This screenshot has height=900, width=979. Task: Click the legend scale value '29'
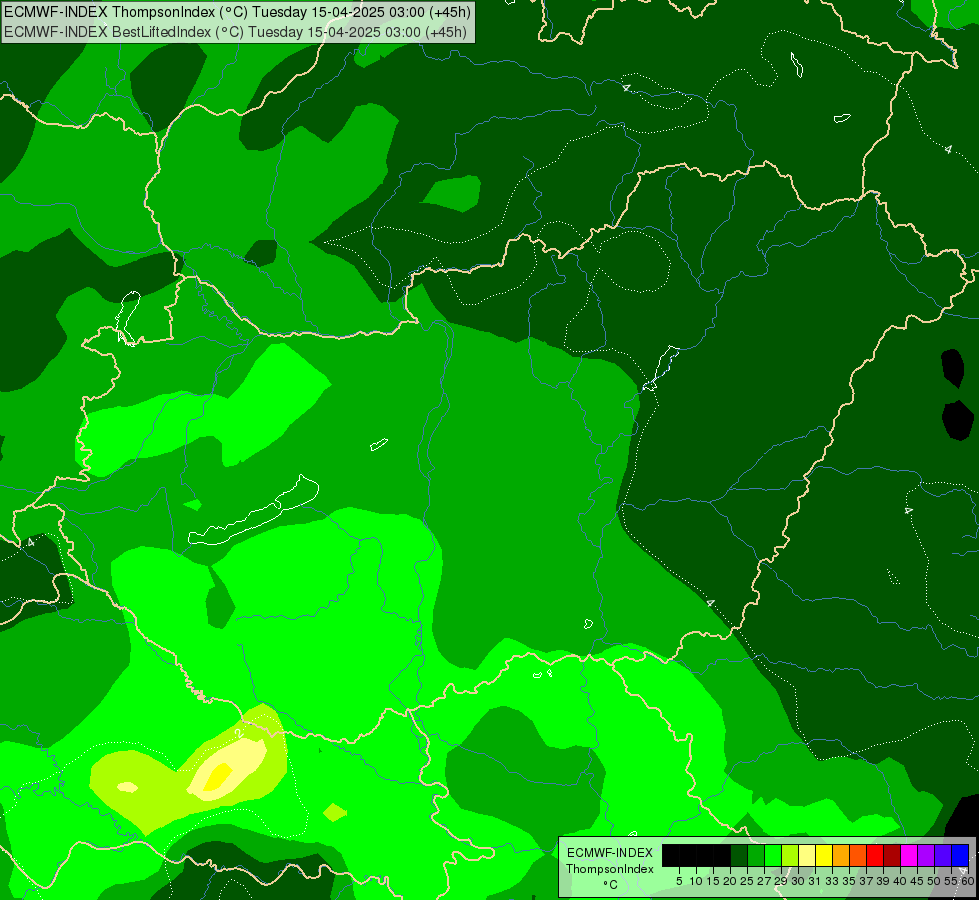tap(780, 881)
